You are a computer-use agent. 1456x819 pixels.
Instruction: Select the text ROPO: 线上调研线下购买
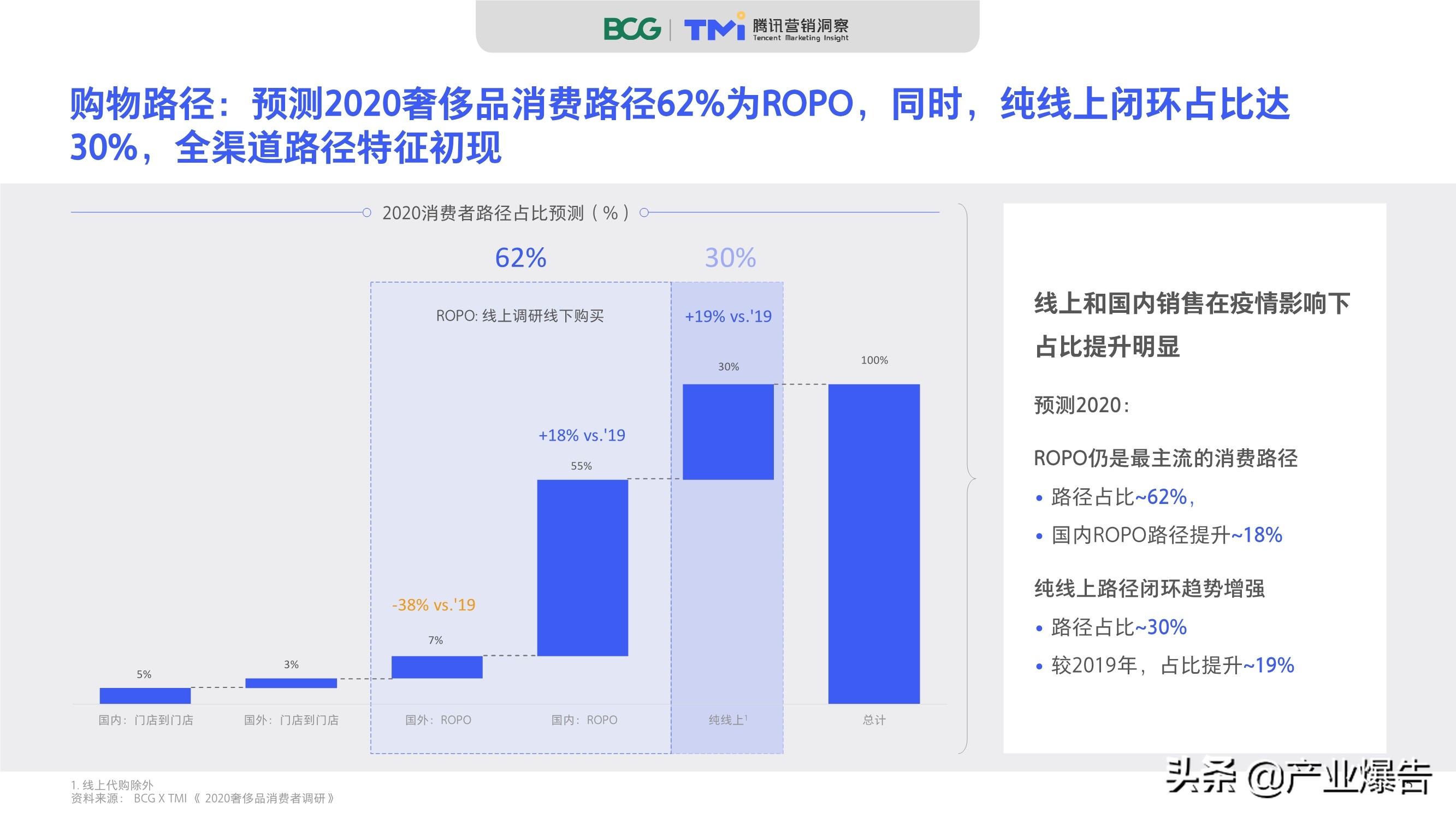(x=520, y=316)
